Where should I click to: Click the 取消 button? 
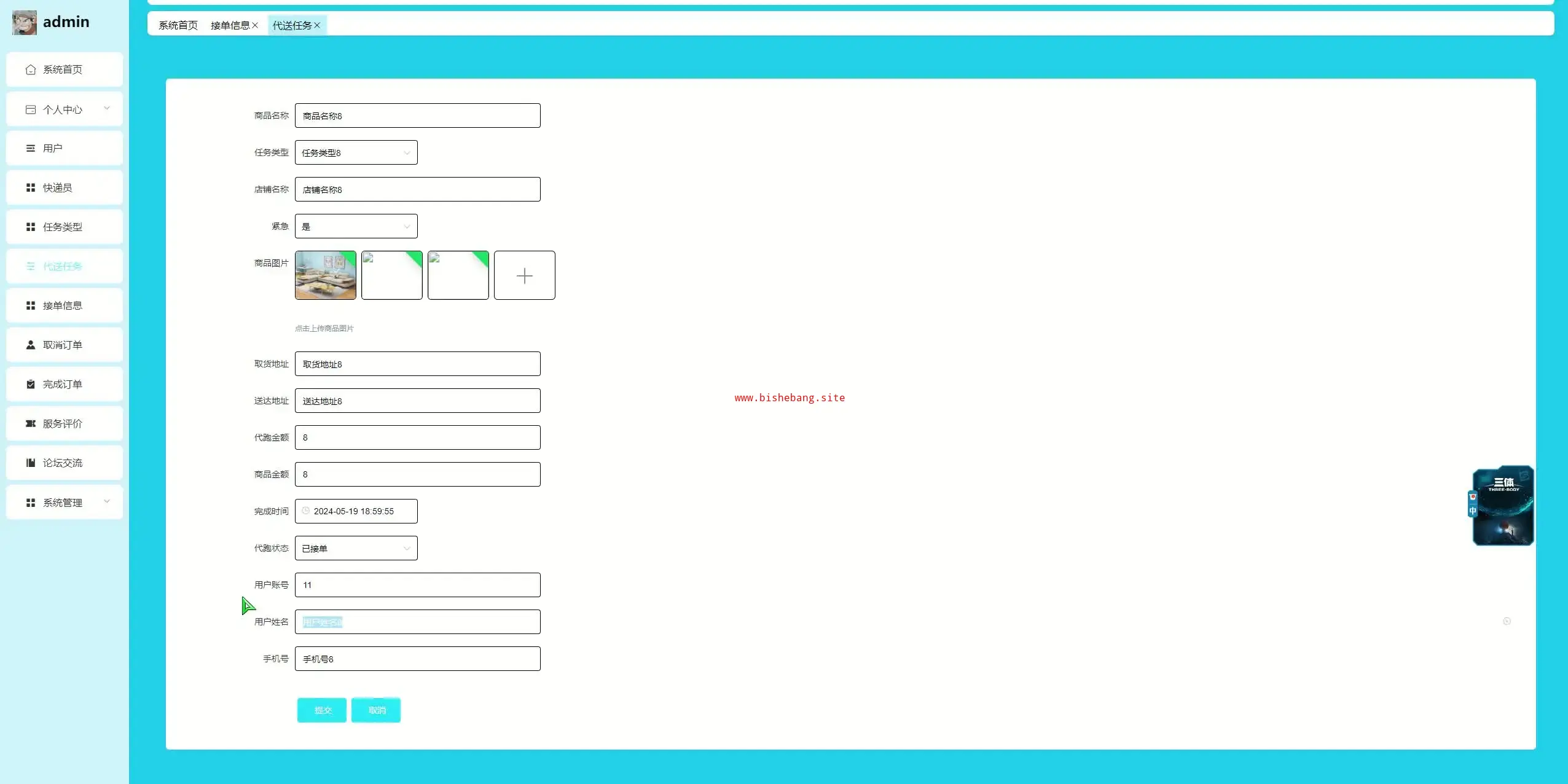pyautogui.click(x=376, y=710)
